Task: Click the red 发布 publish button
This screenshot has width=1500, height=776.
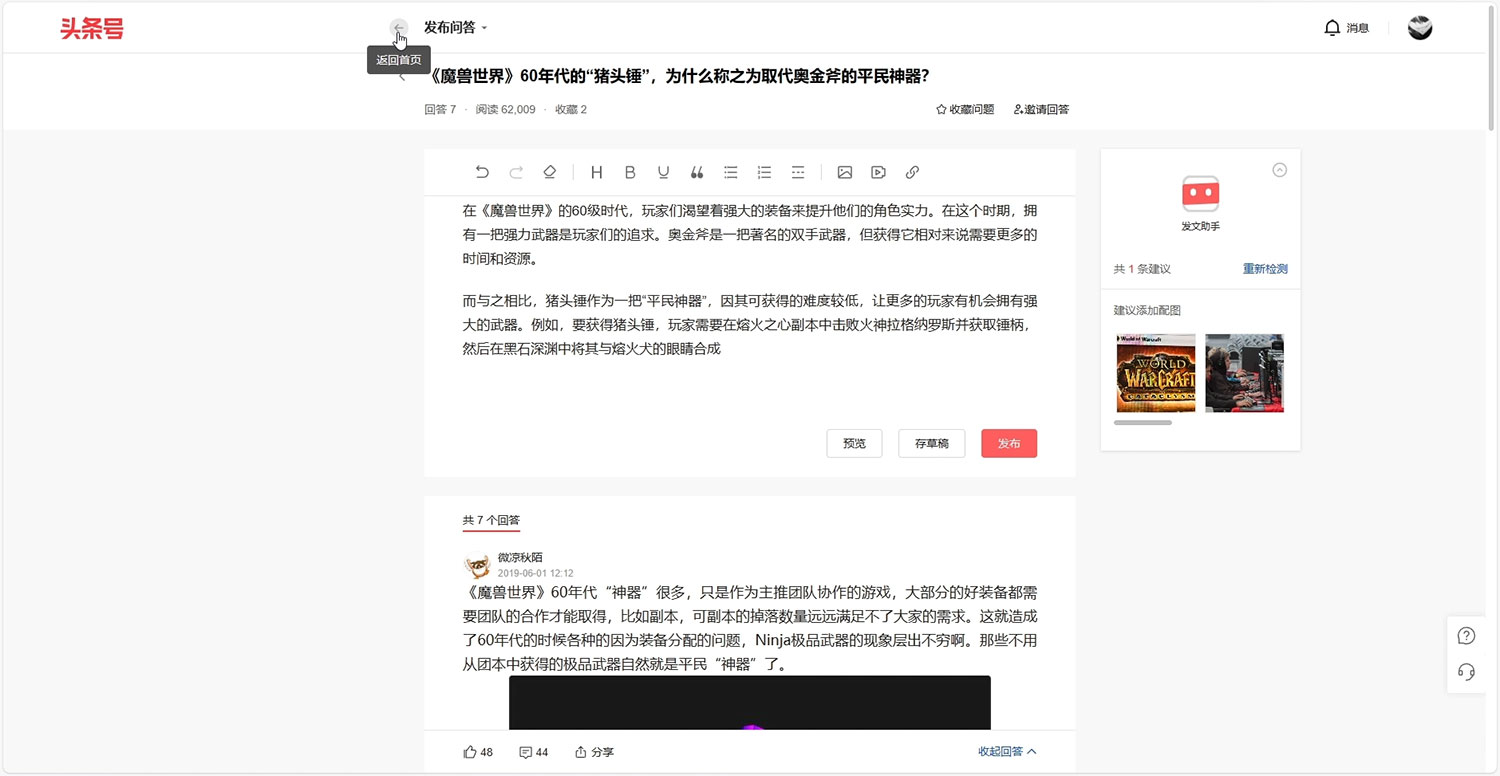Action: [1009, 443]
